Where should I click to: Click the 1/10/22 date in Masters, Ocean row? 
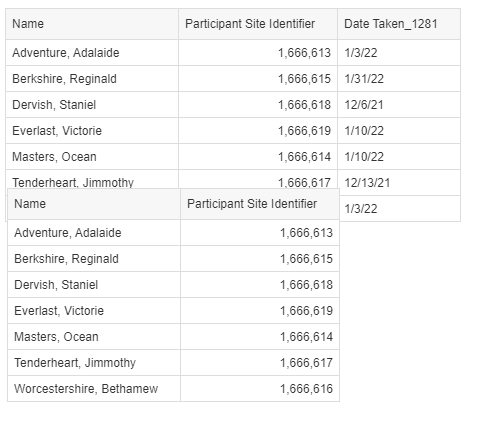tap(399, 157)
